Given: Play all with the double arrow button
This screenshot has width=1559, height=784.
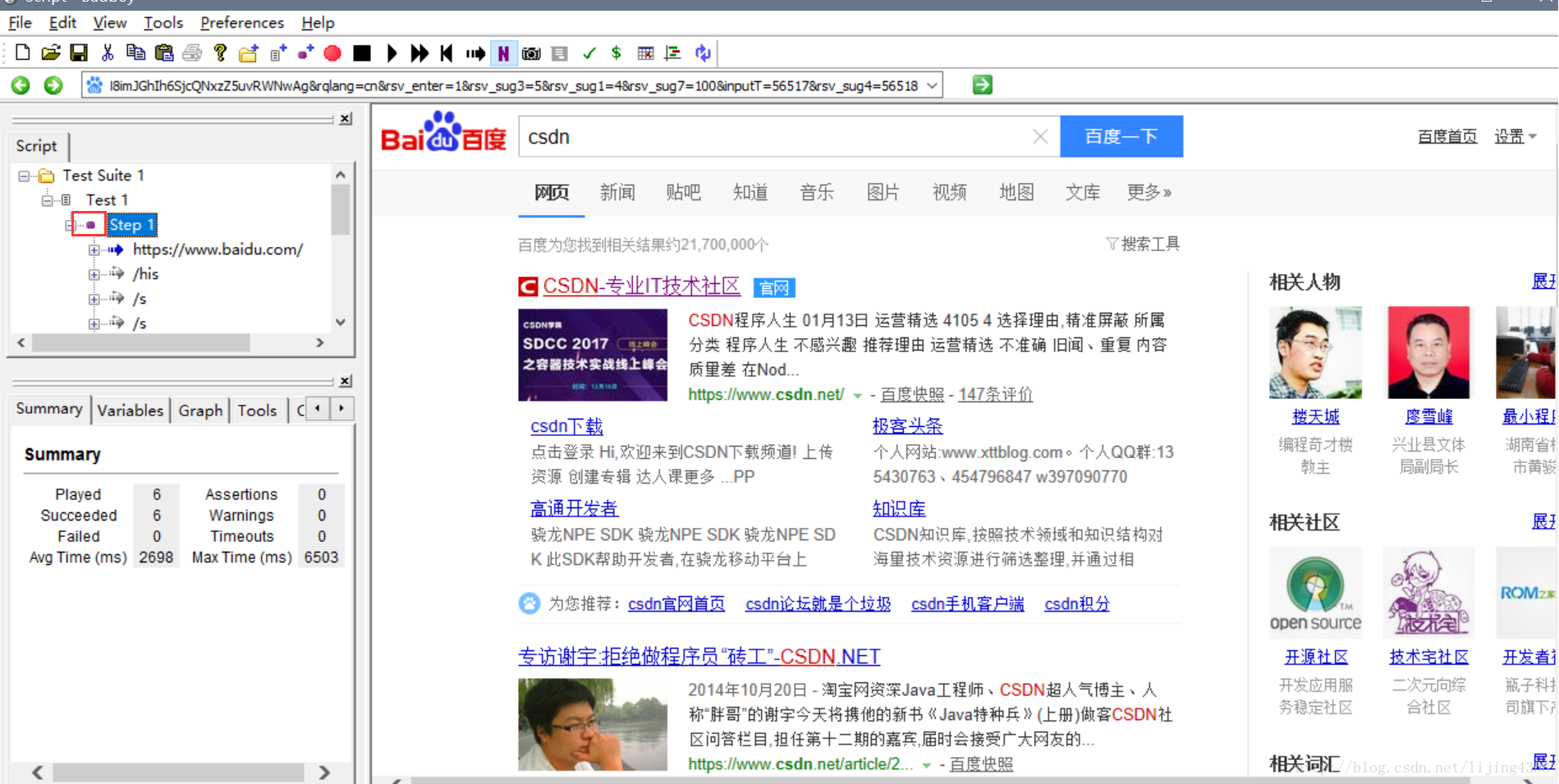Looking at the screenshot, I should (420, 53).
